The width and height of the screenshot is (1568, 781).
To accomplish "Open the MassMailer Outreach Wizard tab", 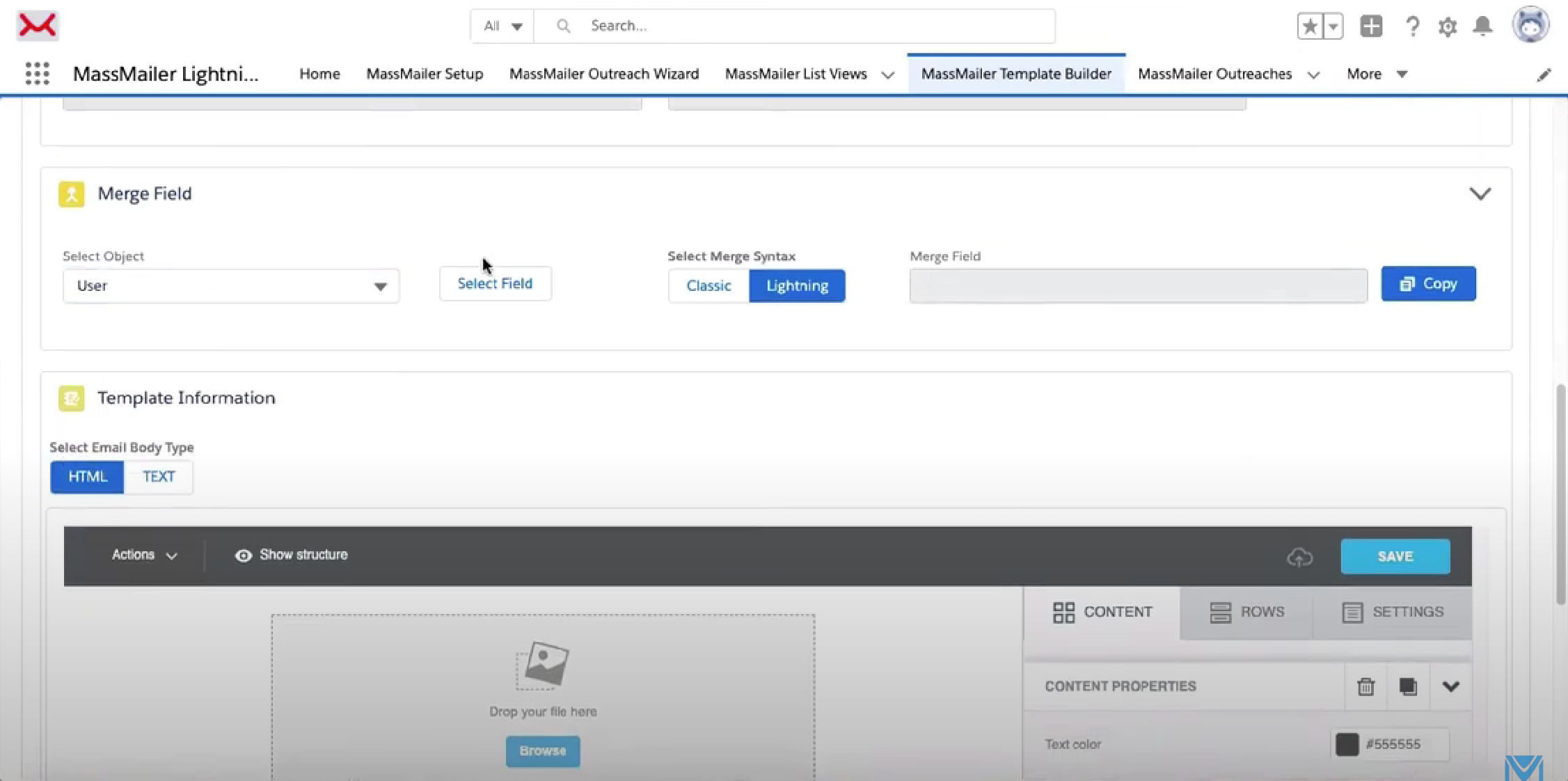I will (x=603, y=74).
